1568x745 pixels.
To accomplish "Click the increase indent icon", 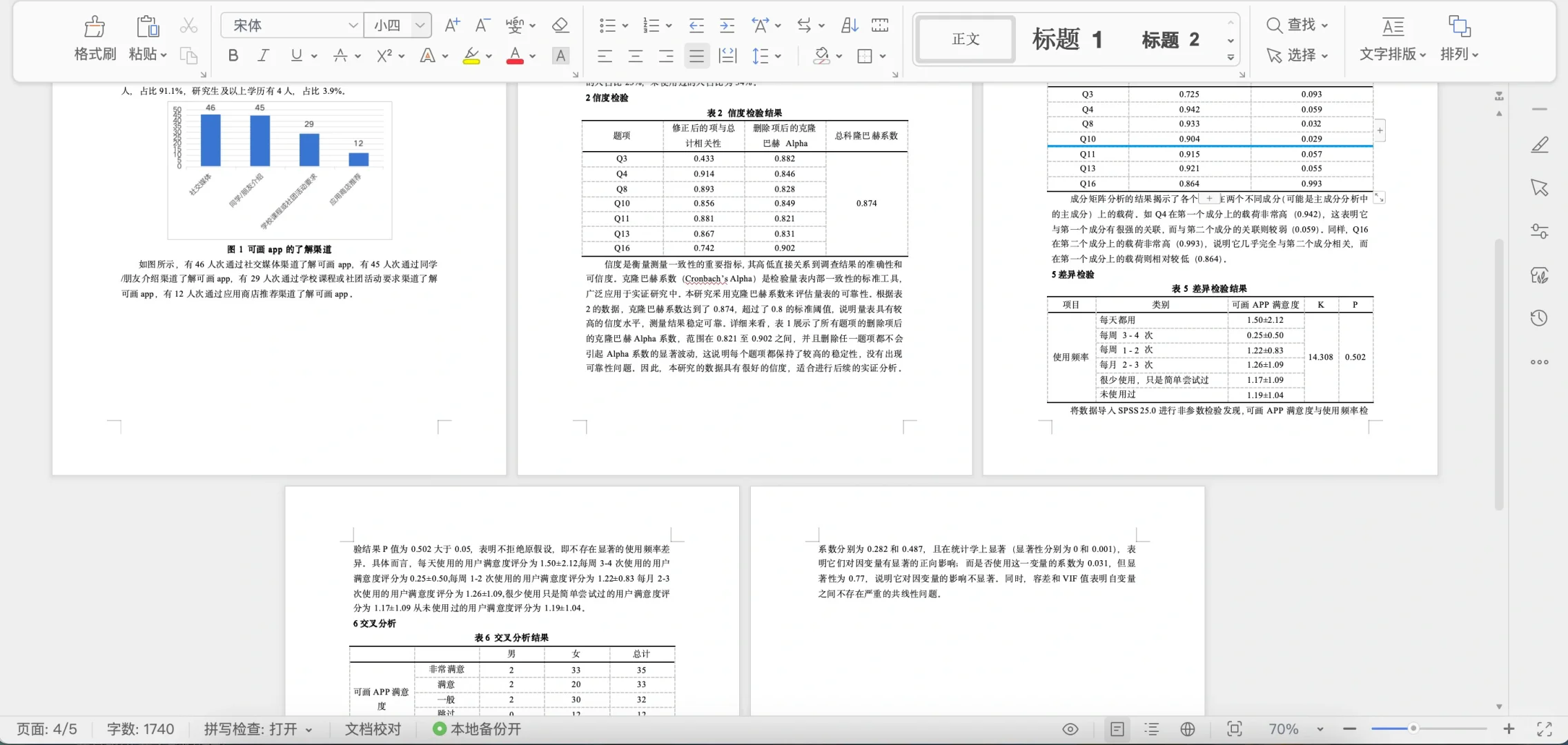I will [727, 26].
